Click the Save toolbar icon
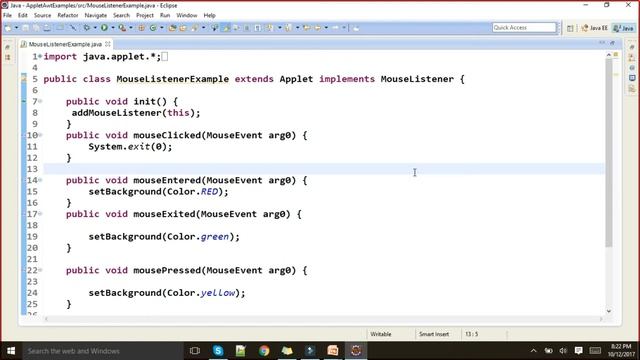Viewport: 640px width, 360px height. [26, 28]
